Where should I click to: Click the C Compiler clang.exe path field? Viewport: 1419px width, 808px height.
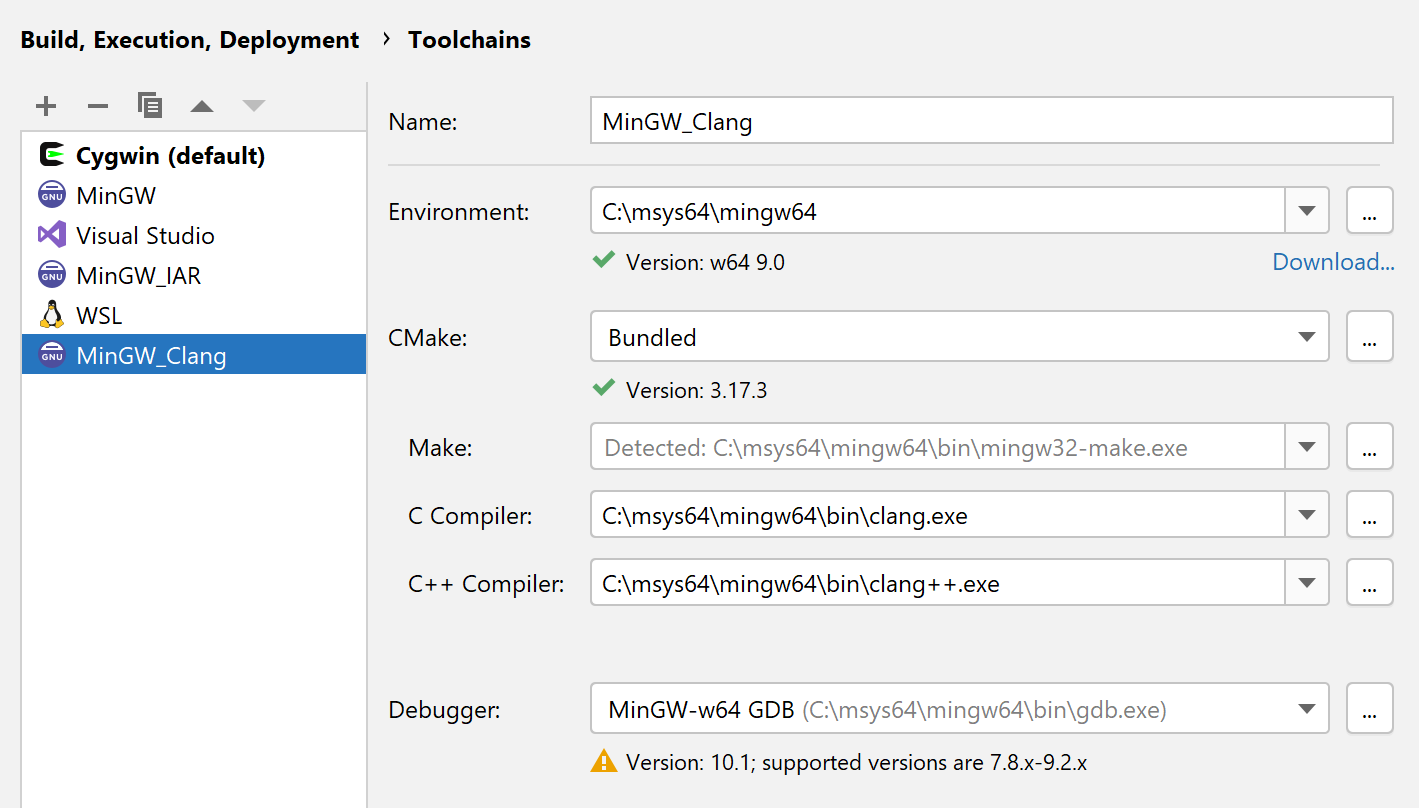[x=937, y=515]
